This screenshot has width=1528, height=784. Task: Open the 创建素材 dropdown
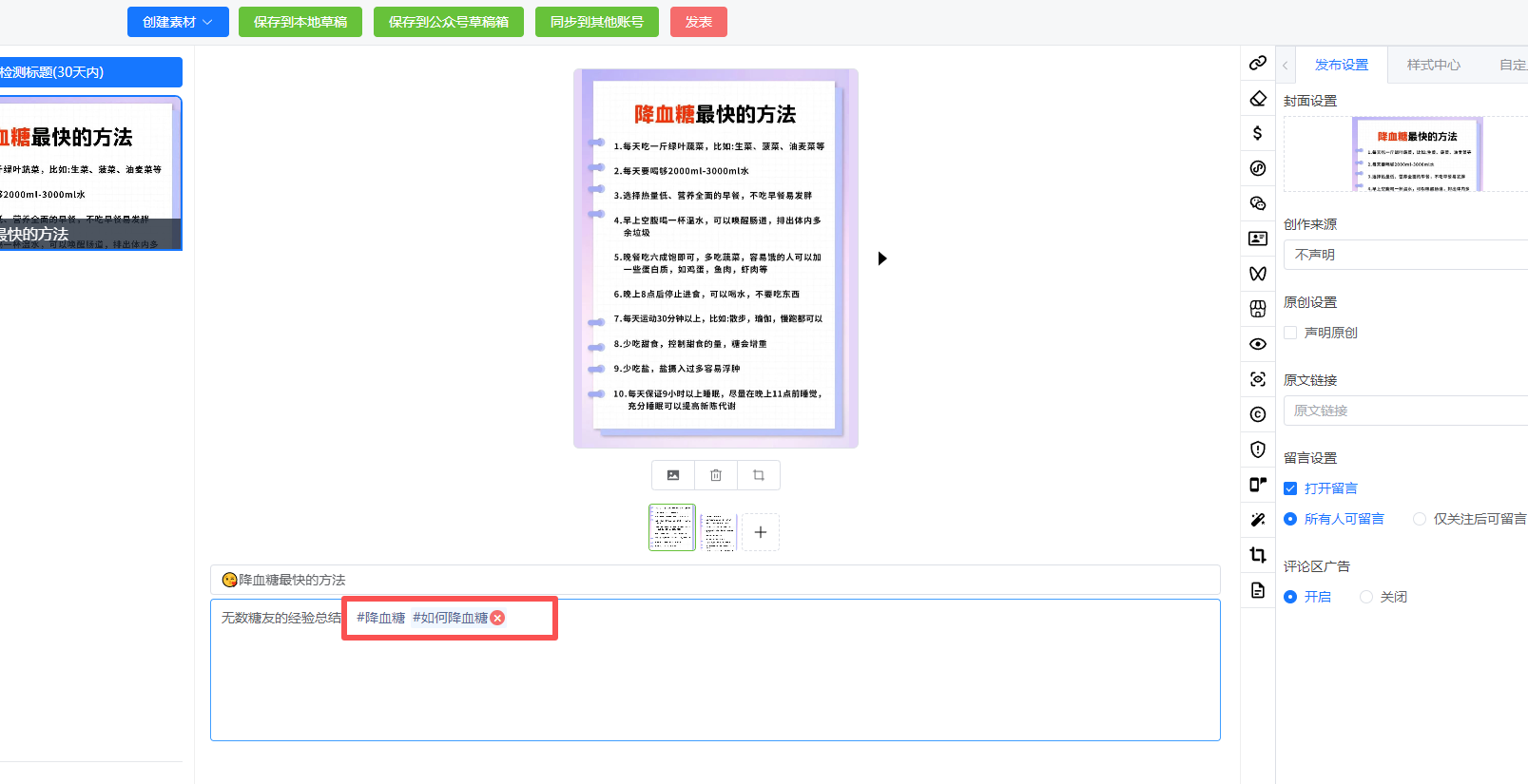tap(178, 22)
